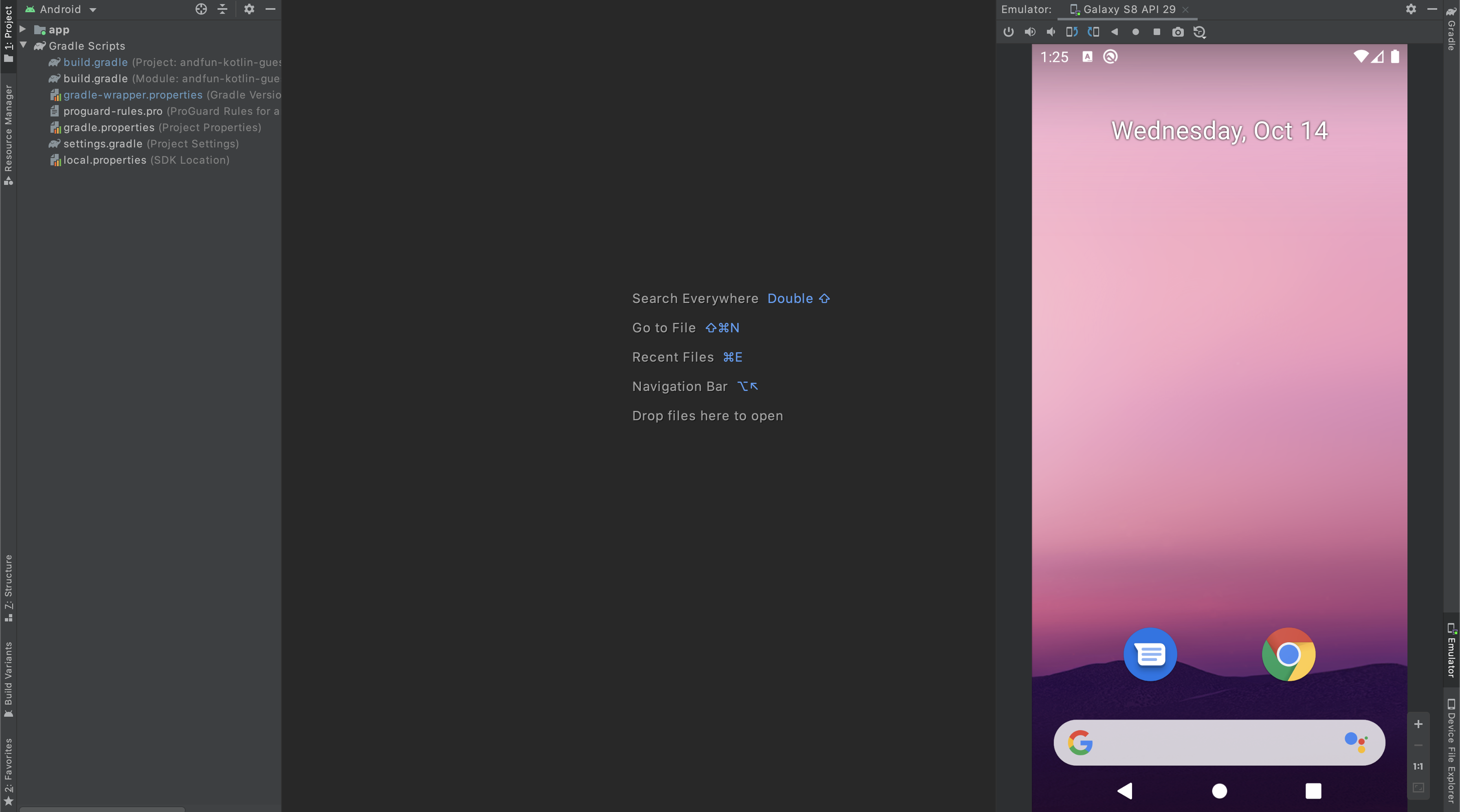The image size is (1460, 812).
Task: Open emulator snapshots history icon
Action: point(1199,32)
